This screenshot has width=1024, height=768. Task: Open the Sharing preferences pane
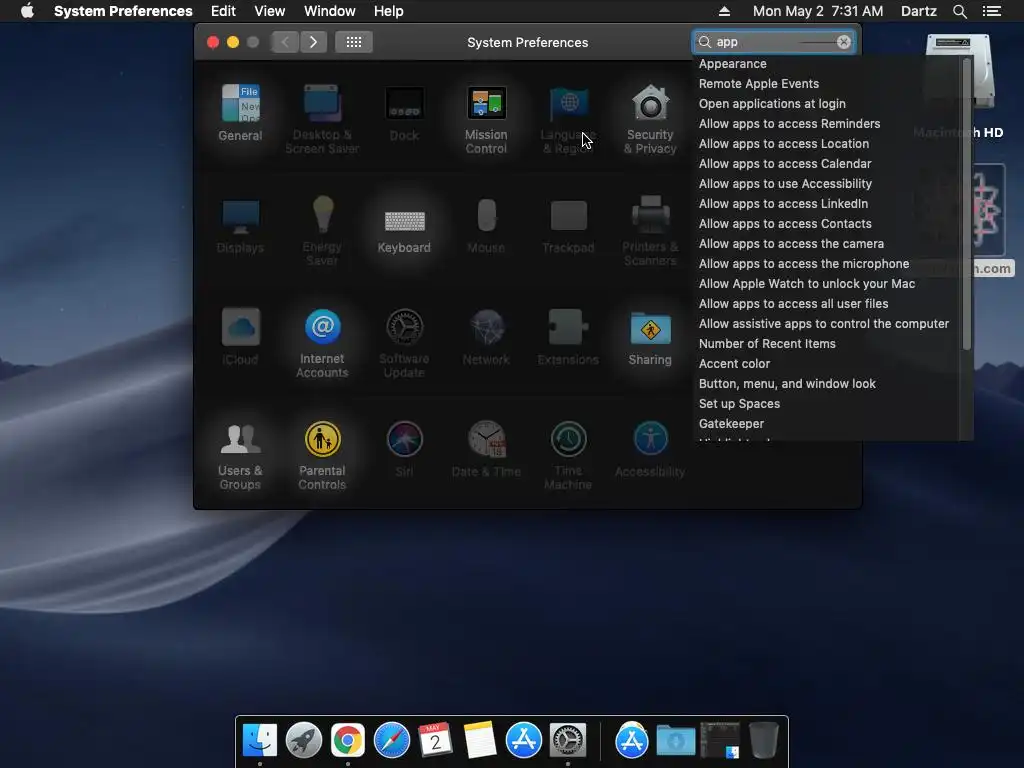(x=650, y=338)
